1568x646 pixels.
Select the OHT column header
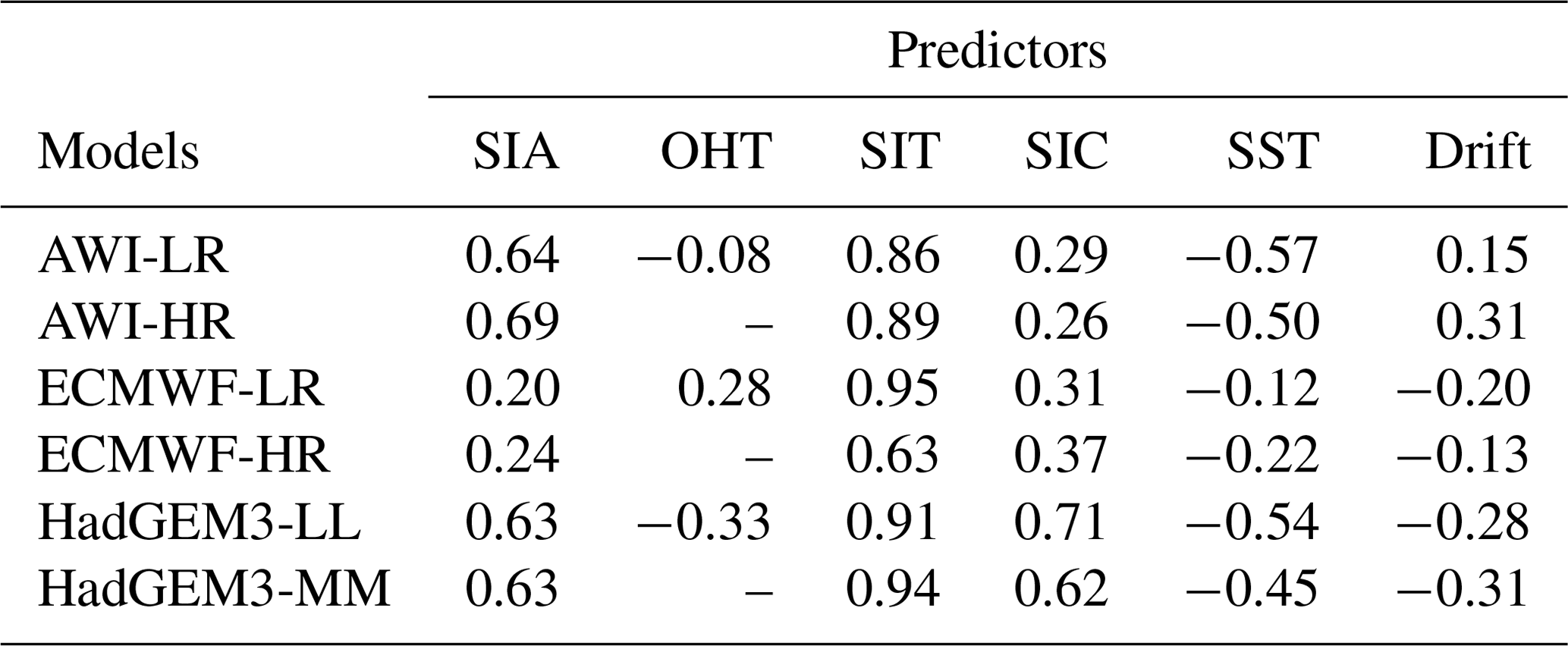(x=716, y=151)
